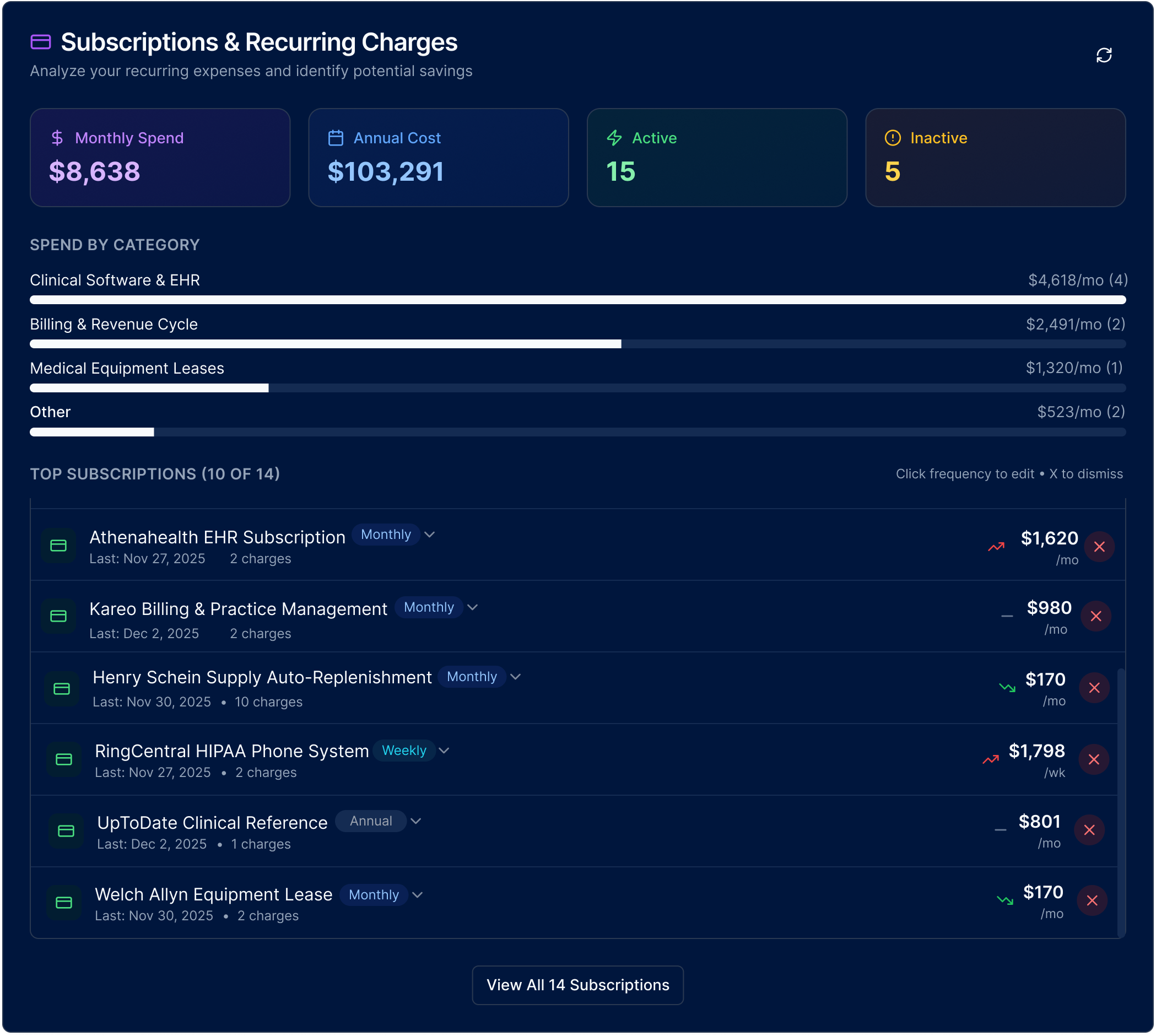
Task: Dismiss Welch Allyn Equipment Lease
Action: click(x=1092, y=900)
